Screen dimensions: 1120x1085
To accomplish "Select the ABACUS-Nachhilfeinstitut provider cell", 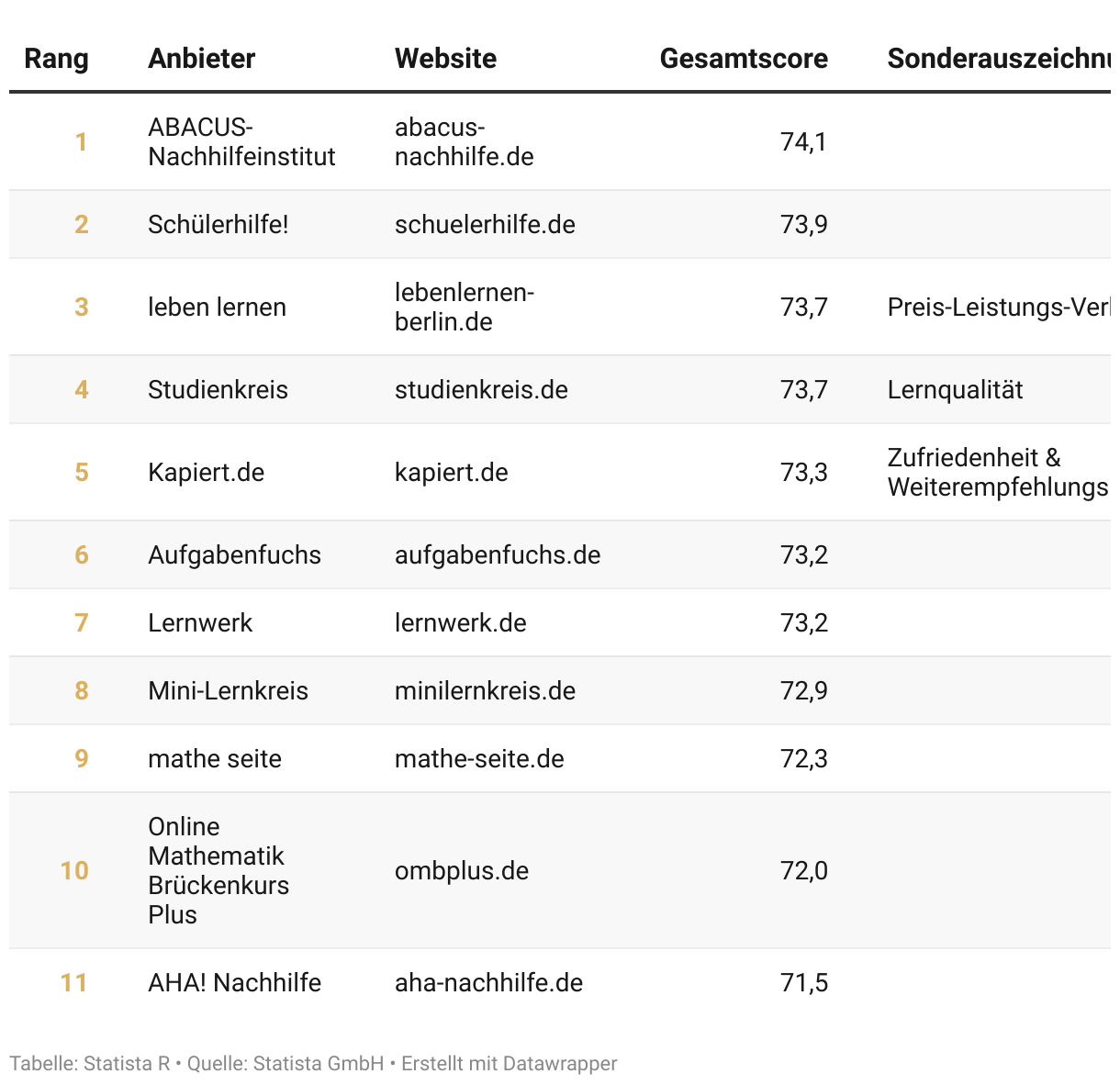I will coord(241,142).
